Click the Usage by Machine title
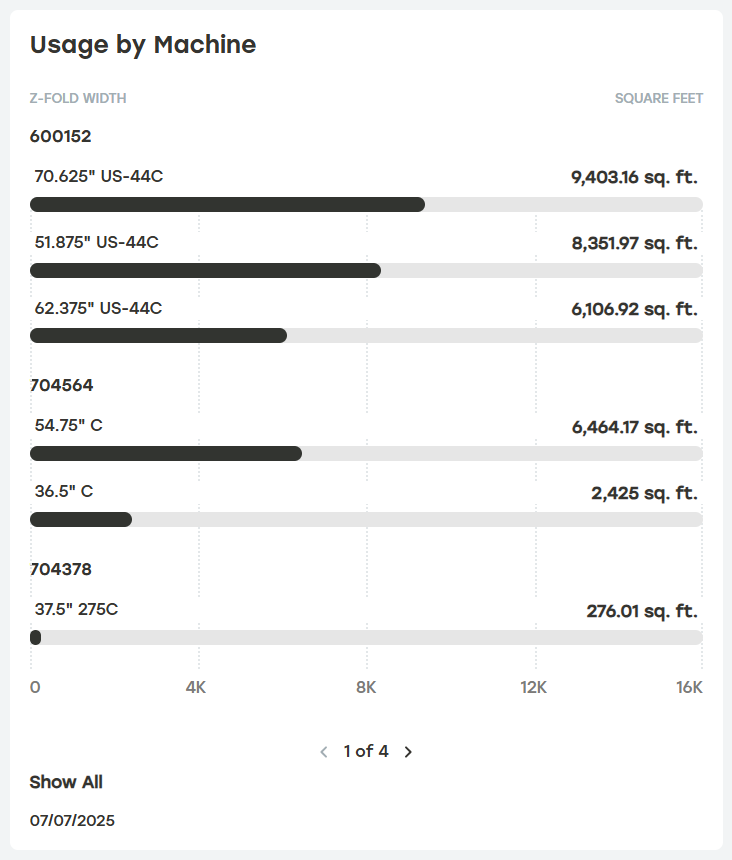This screenshot has height=860, width=732. (x=144, y=45)
